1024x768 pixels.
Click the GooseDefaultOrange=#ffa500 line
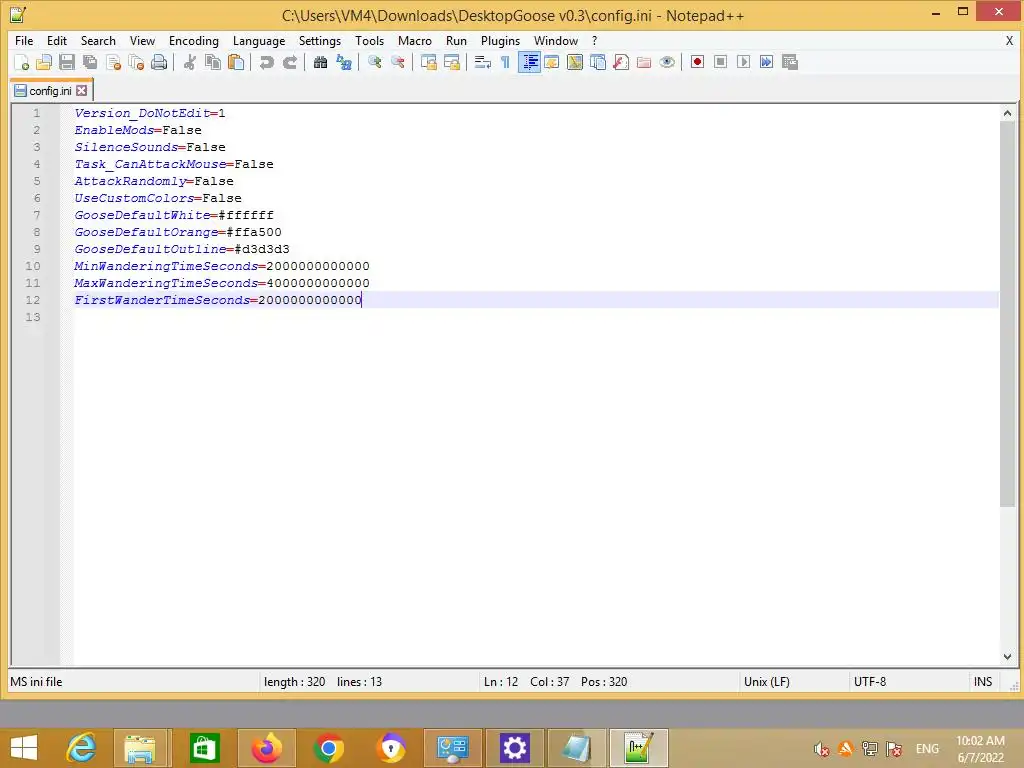point(178,232)
